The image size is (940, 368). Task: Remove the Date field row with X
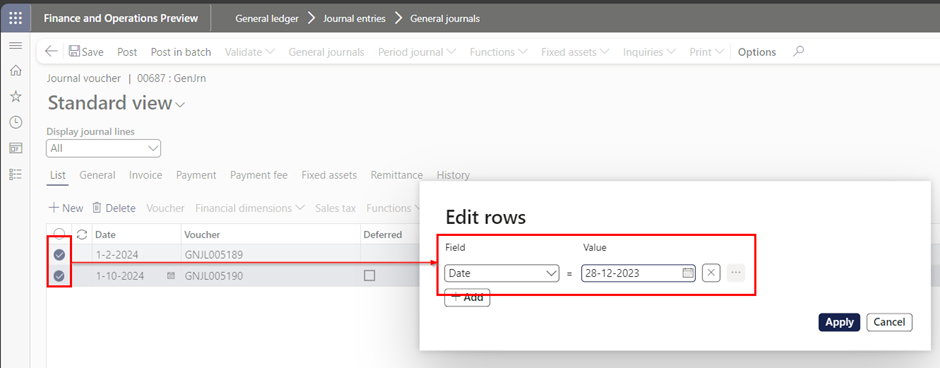coord(711,273)
